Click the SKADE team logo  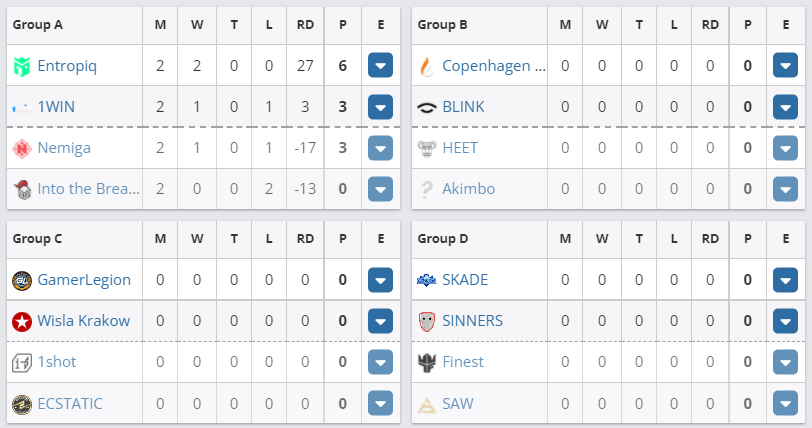427,280
